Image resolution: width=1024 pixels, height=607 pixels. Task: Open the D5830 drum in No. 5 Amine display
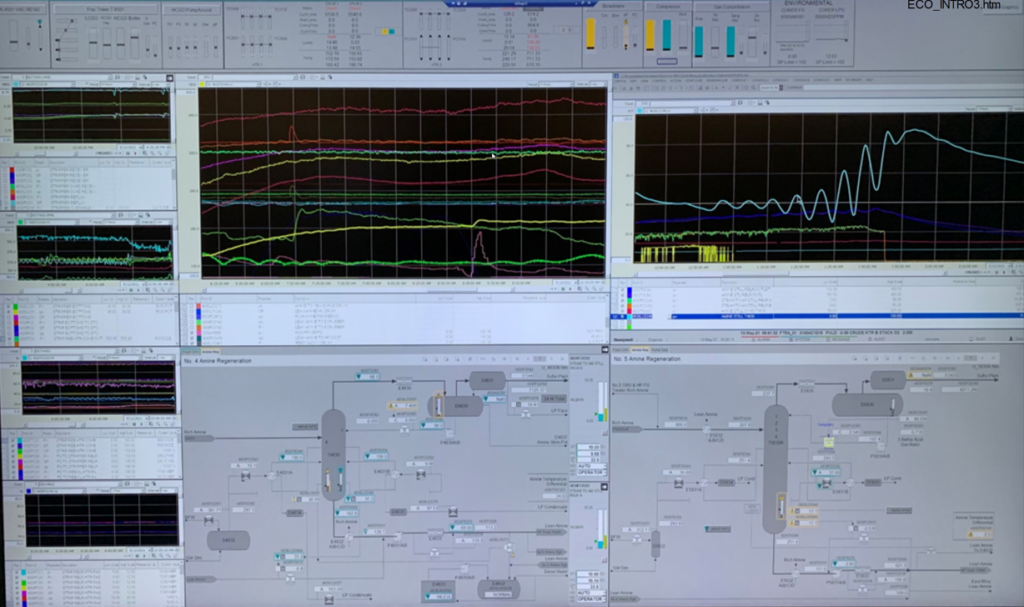pyautogui.click(x=867, y=405)
